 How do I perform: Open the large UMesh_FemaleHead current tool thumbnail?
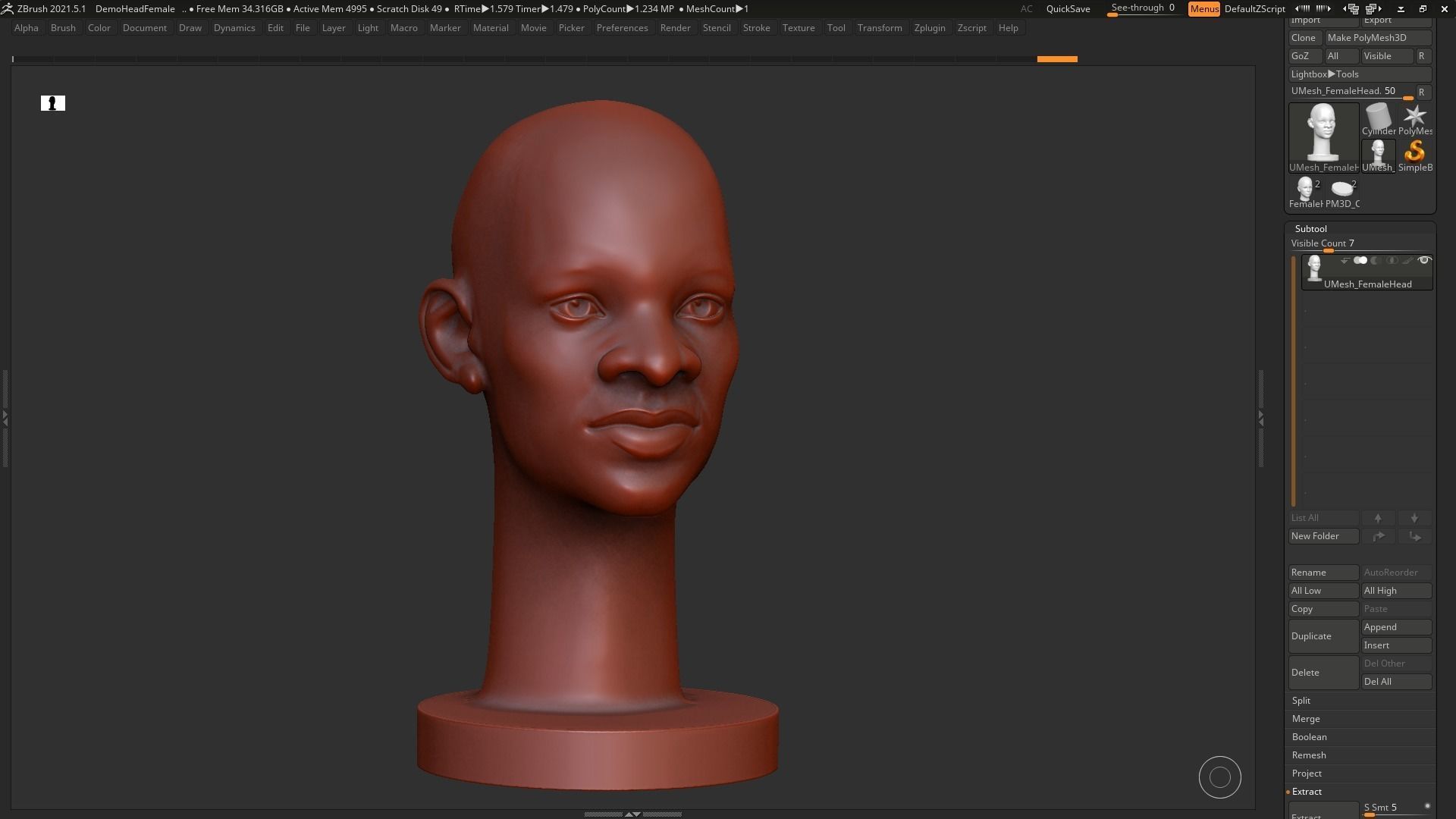(x=1323, y=137)
